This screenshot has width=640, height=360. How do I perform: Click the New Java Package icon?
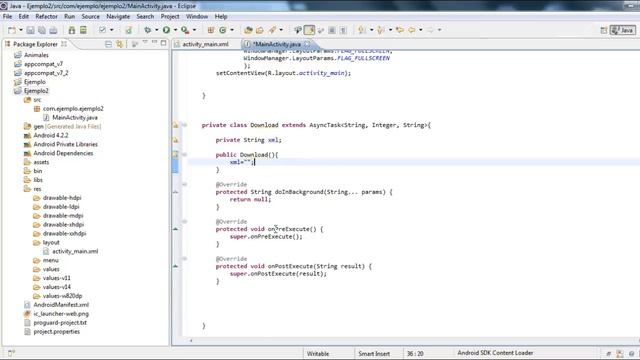pyautogui.click(x=211, y=30)
